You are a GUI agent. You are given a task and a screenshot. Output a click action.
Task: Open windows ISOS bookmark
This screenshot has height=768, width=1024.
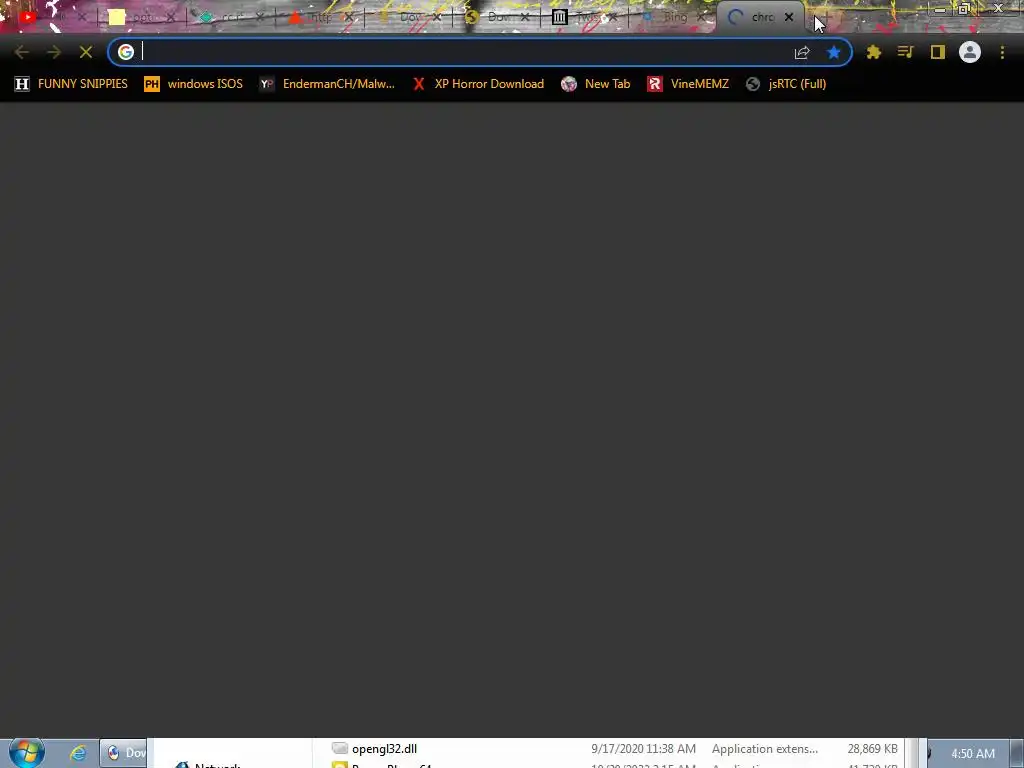pos(193,84)
